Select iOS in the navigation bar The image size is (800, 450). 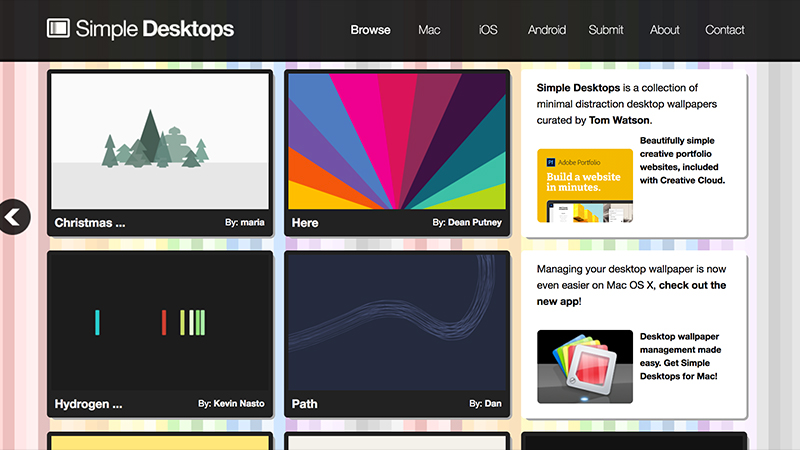(x=488, y=30)
